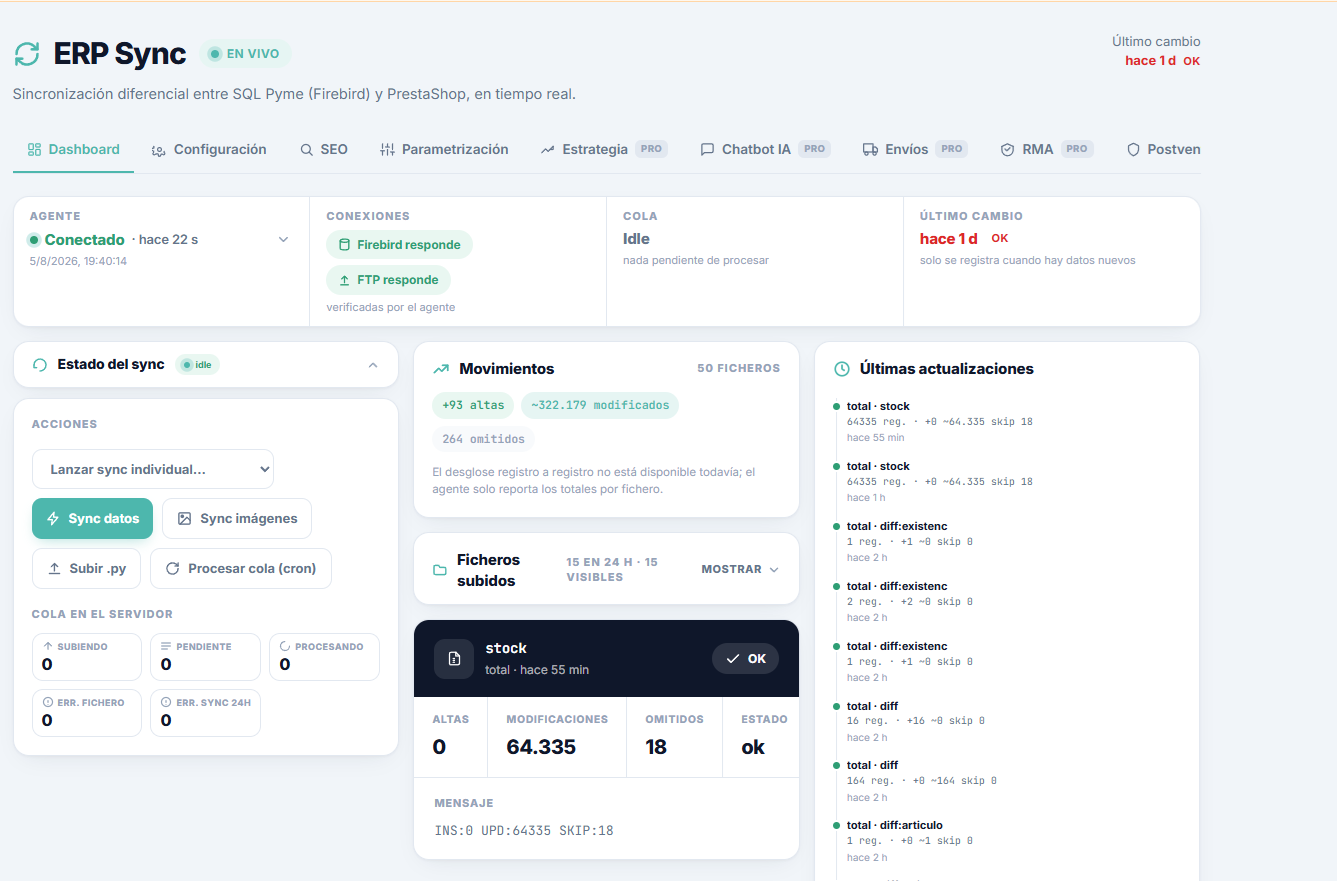The height and width of the screenshot is (881, 1337).
Task: Click the 64.335 modificaciones value
Action: click(541, 747)
